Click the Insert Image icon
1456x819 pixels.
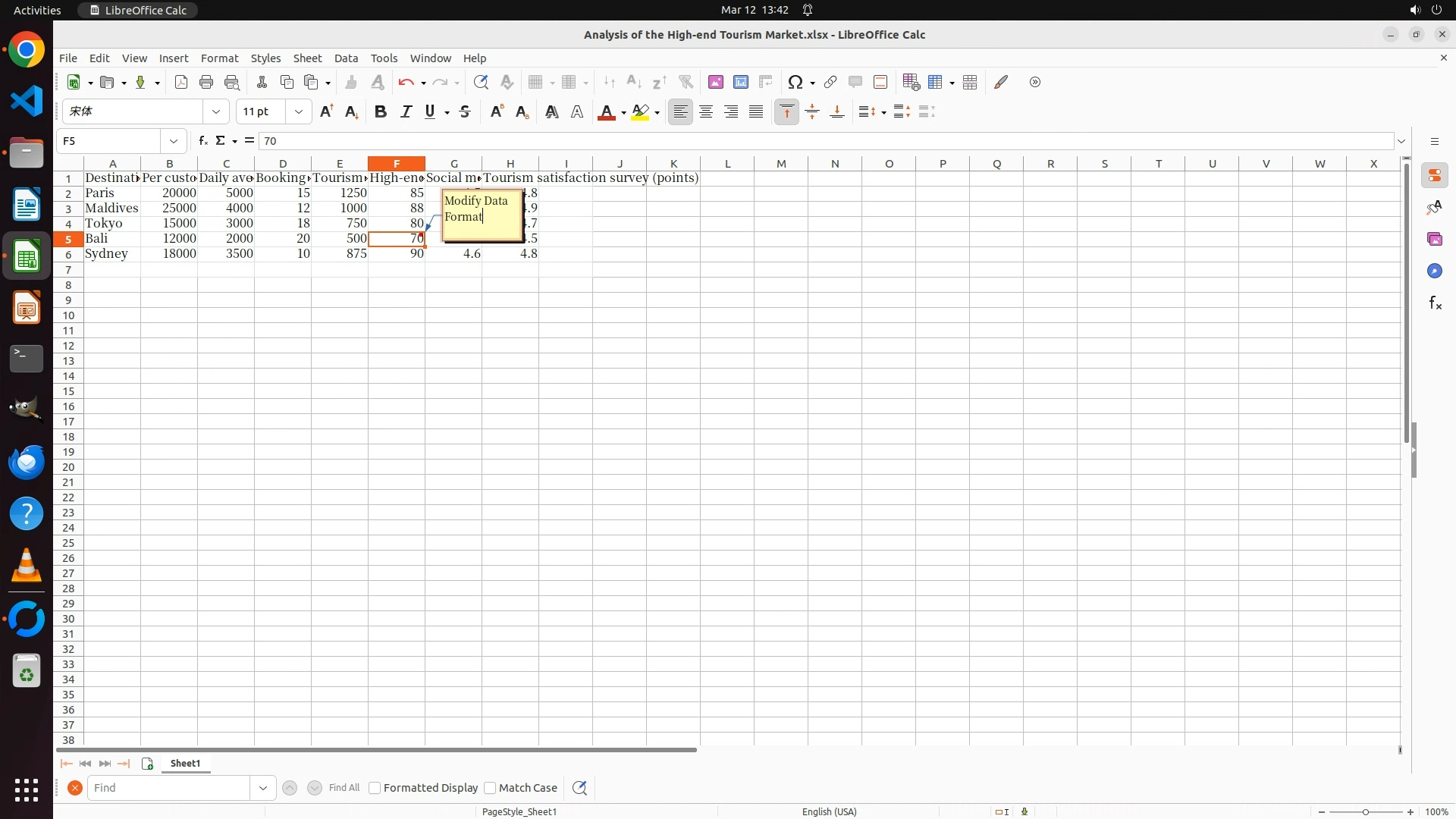click(x=716, y=82)
